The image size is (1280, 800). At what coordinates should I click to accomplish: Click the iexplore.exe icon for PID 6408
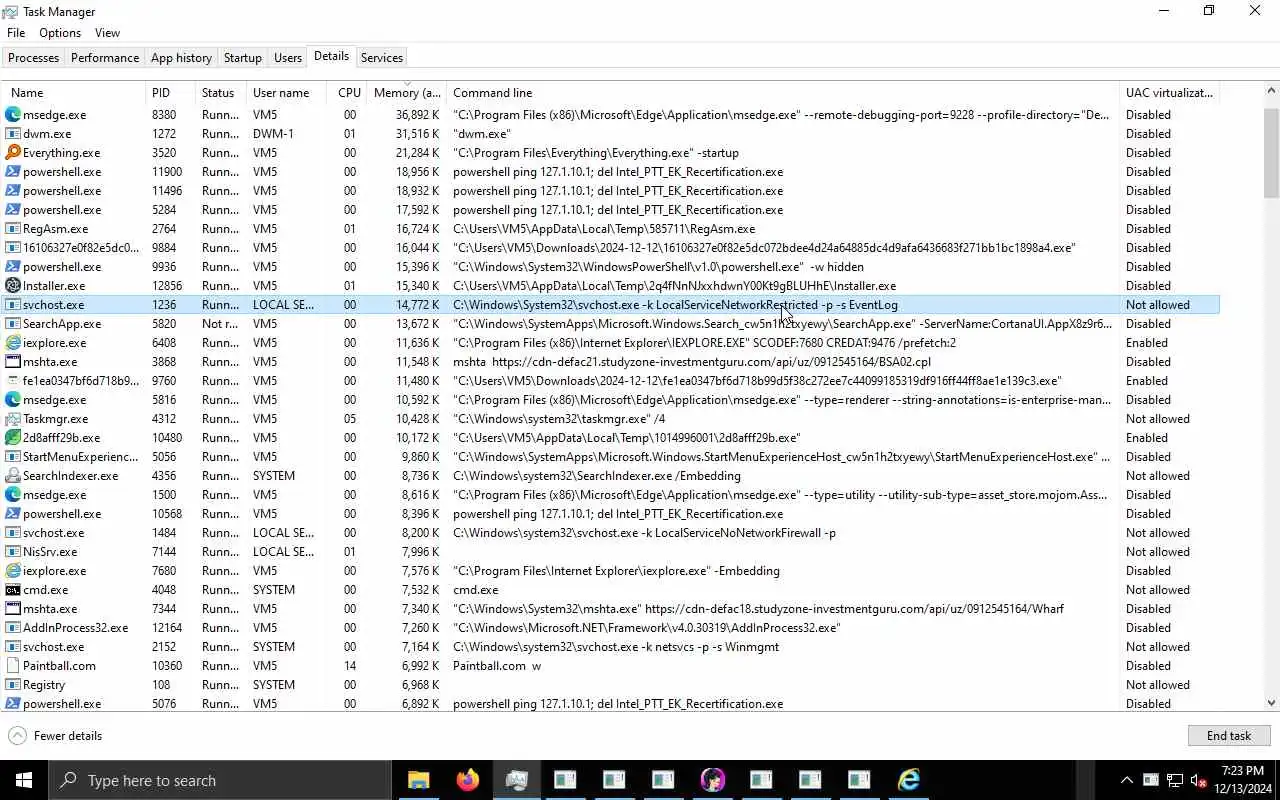[13, 343]
